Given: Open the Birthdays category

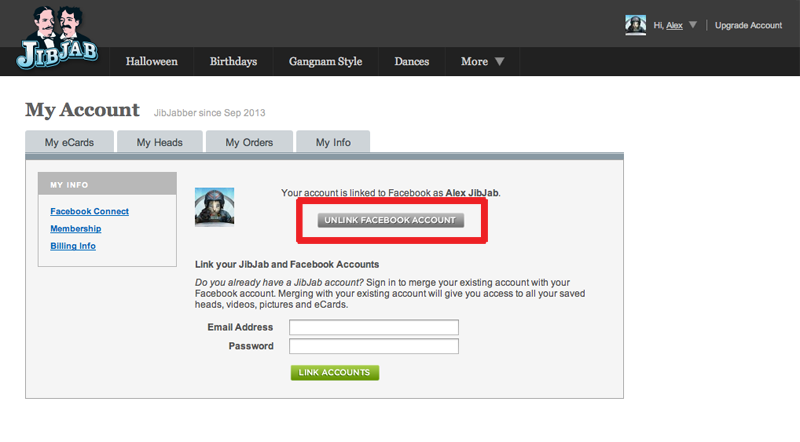Looking at the screenshot, I should click(233, 61).
